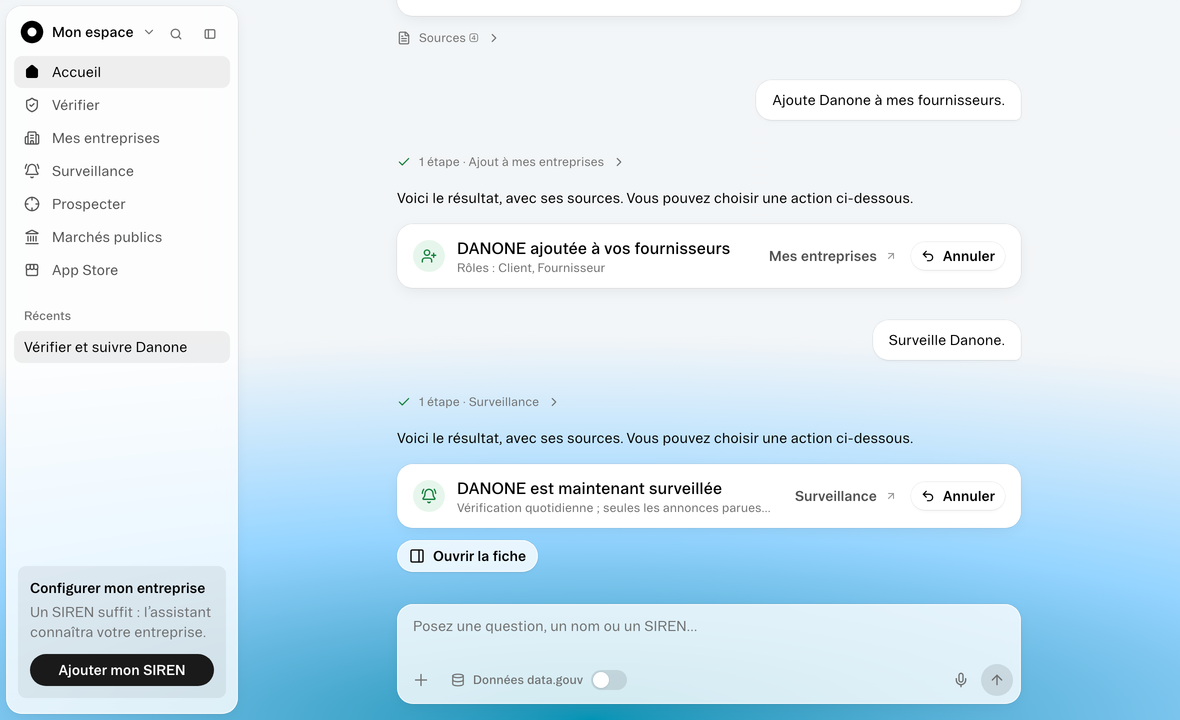Click 'DANONE ajoutée à vos fournisseurs' title

[593, 249]
